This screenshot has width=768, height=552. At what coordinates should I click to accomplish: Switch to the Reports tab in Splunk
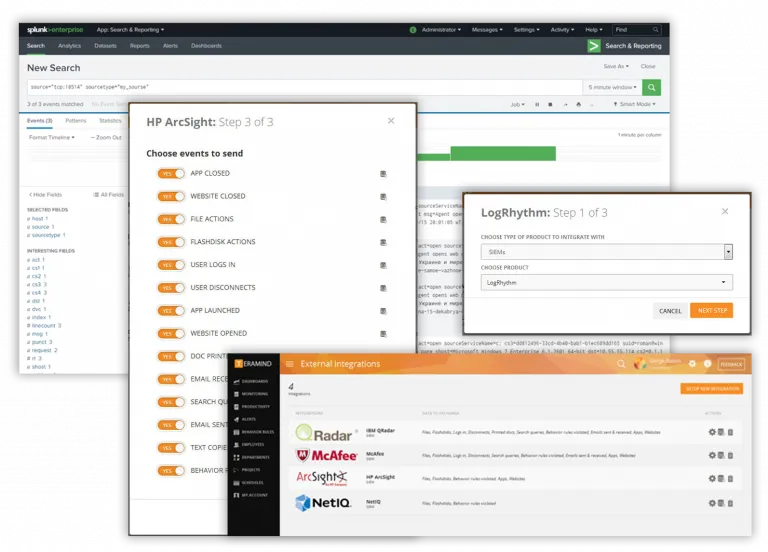click(x=140, y=46)
